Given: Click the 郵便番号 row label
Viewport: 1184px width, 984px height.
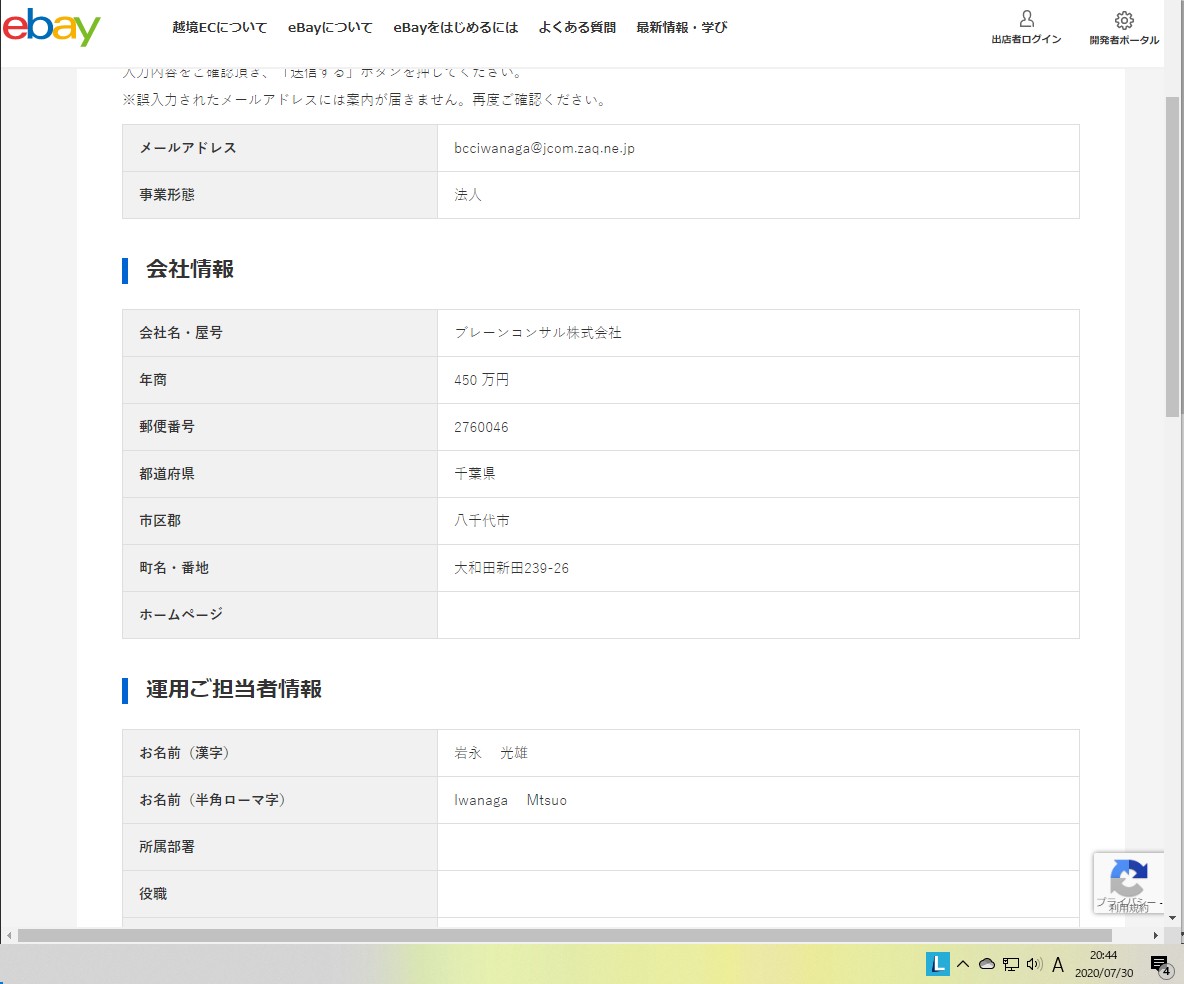Looking at the screenshot, I should point(167,427).
